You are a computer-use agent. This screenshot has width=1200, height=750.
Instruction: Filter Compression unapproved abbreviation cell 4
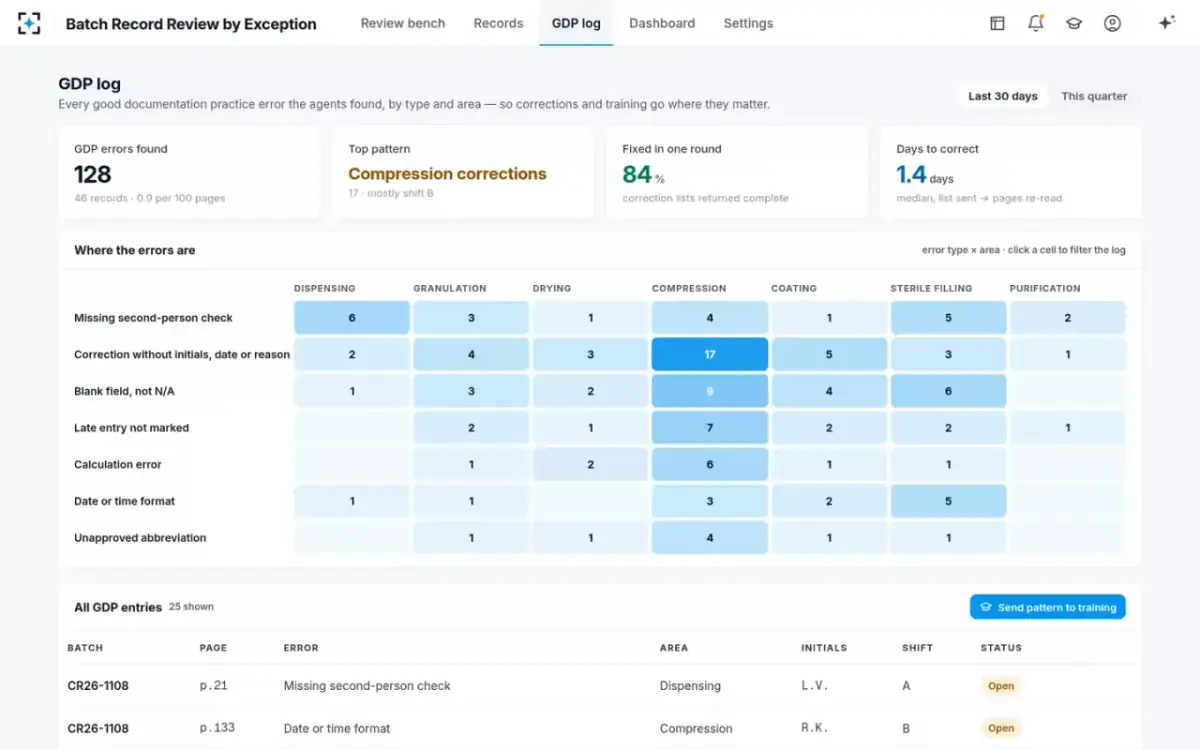coord(710,538)
